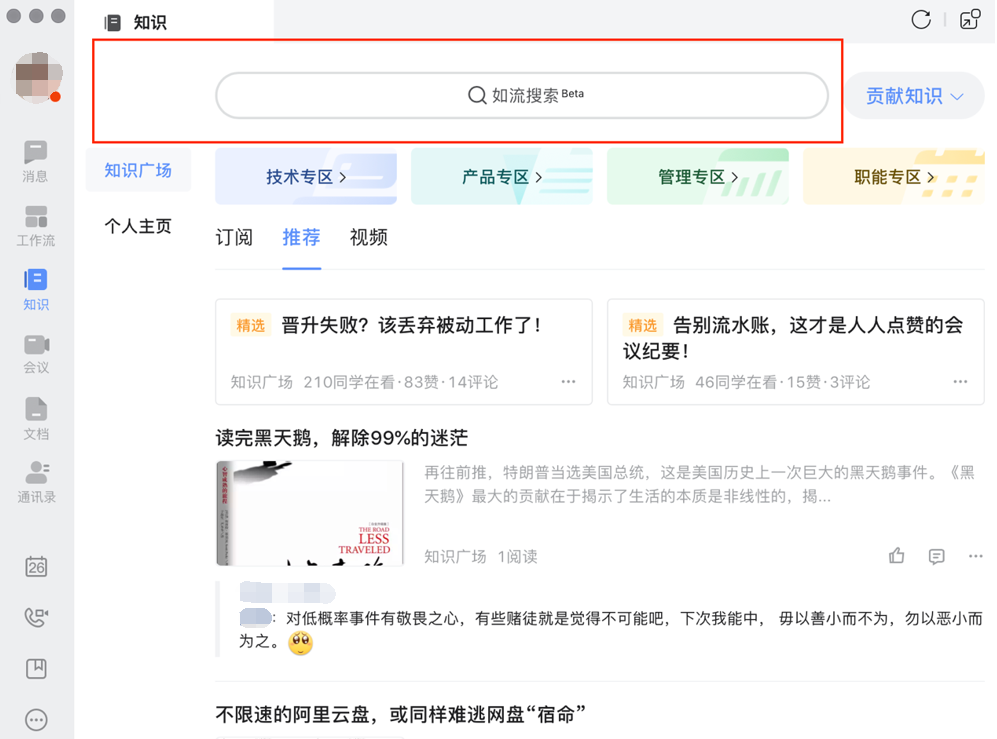Go to 个人主页 in left menu
Viewport: 997px width, 739px height.
[138, 226]
